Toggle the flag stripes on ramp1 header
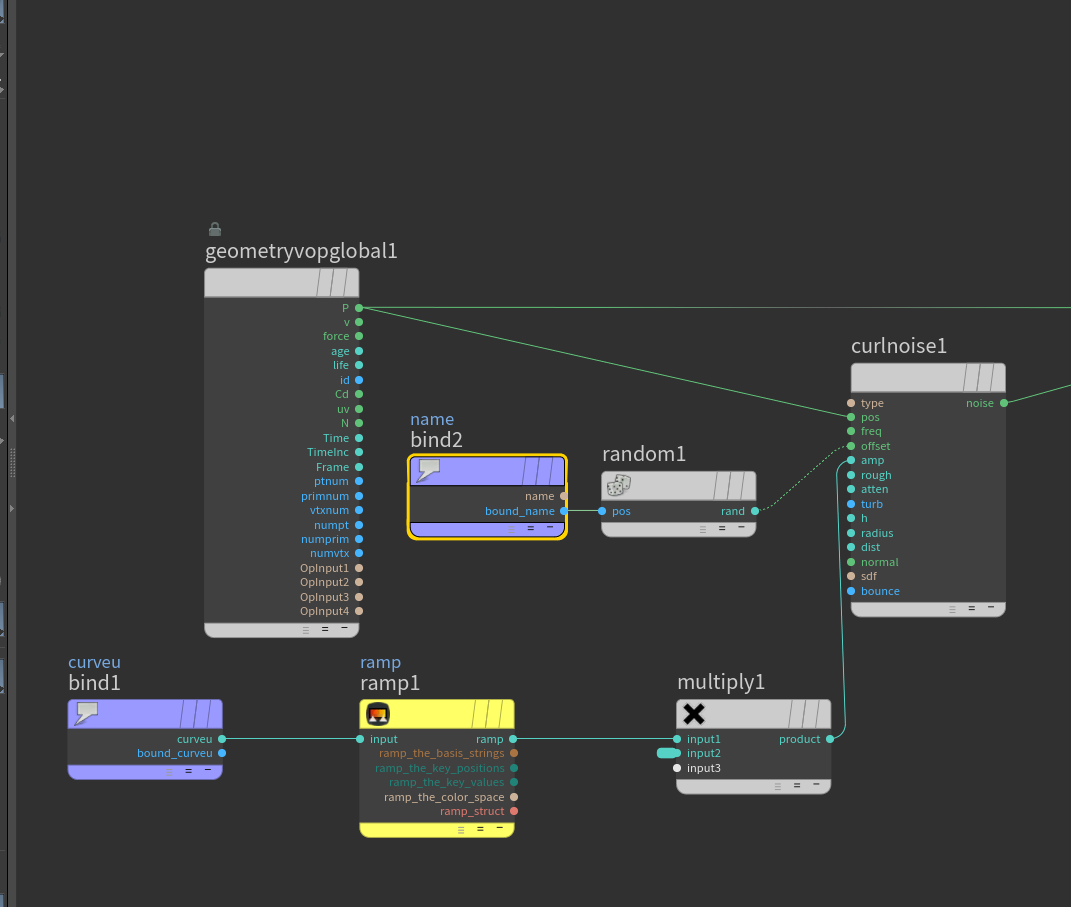This screenshot has width=1071, height=907. click(x=491, y=714)
